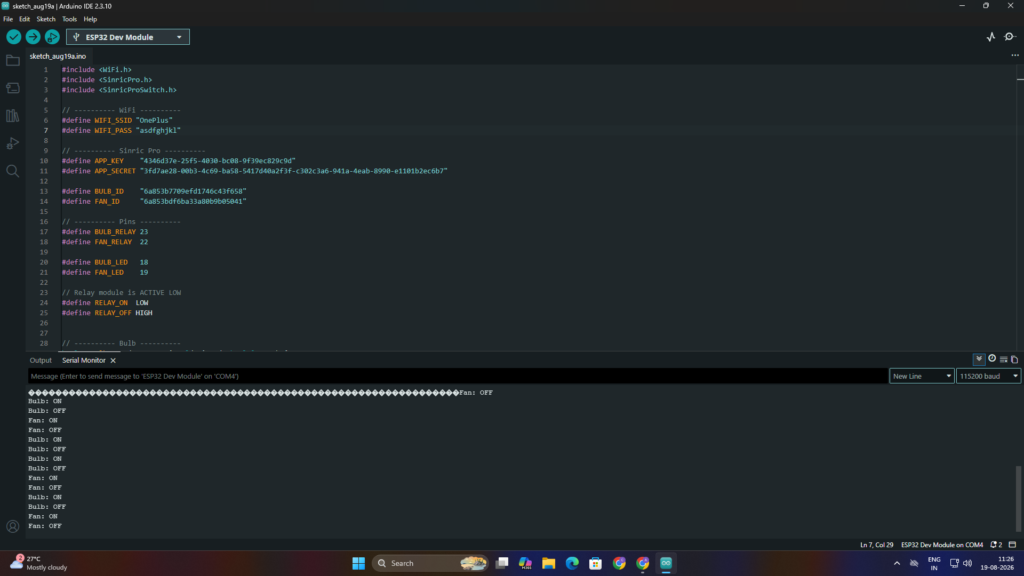Open the Help menu
The image size is (1024, 576).
[x=90, y=19]
